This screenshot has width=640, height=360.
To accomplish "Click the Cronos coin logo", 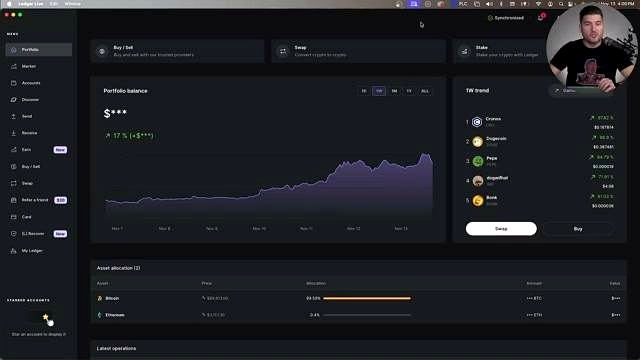I will pos(477,122).
